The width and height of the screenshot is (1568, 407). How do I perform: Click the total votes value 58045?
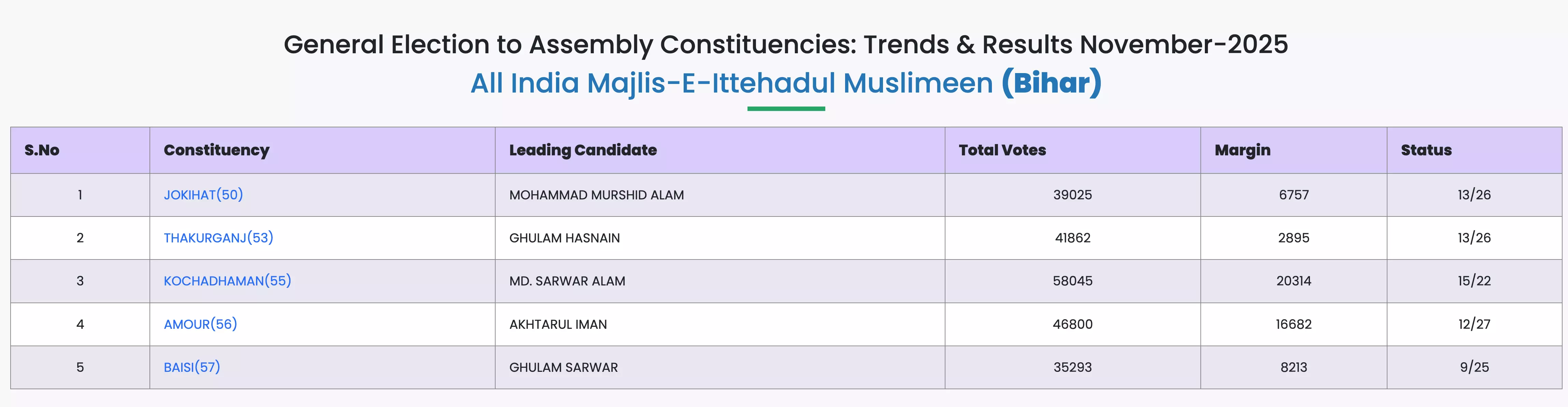[1072, 281]
